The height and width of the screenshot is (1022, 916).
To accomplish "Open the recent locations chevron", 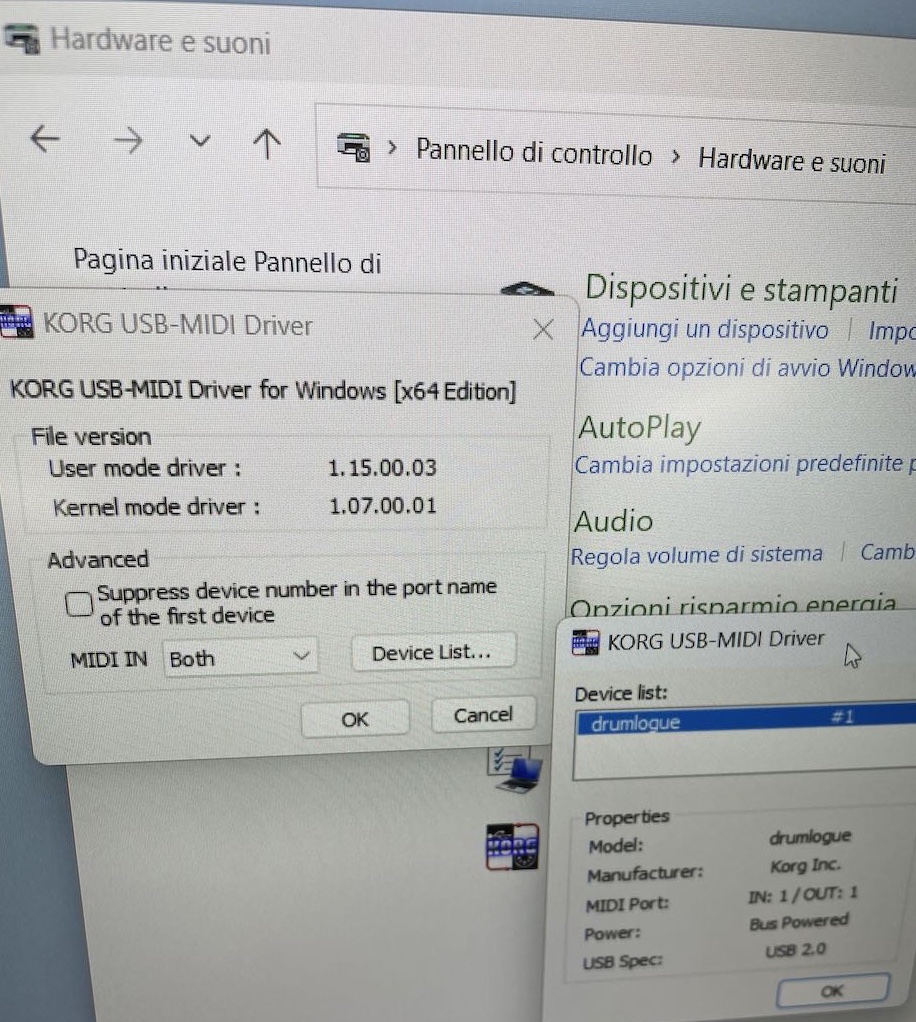I will pos(199,140).
